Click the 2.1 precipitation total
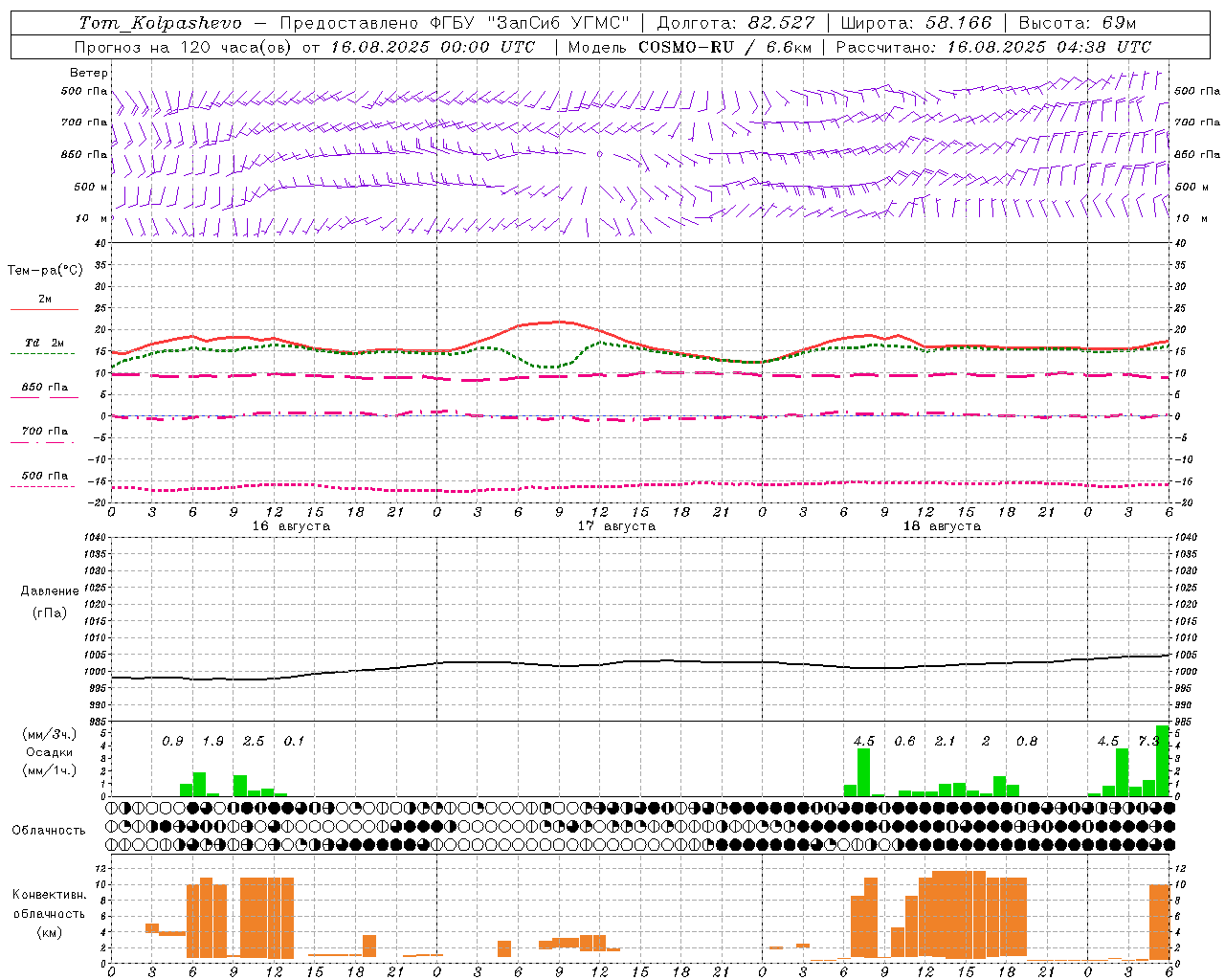 click(945, 742)
